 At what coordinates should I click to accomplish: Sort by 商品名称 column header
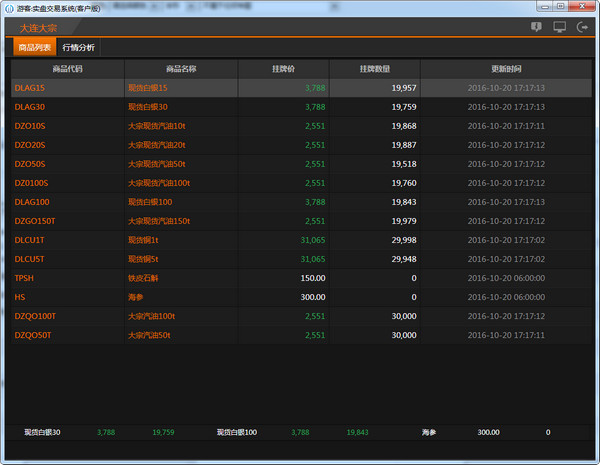click(x=181, y=69)
